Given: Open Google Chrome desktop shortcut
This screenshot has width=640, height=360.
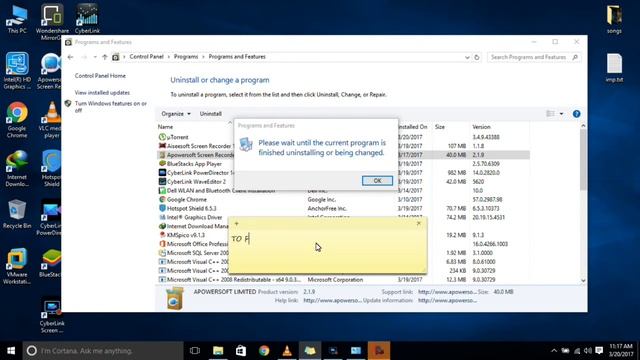Looking at the screenshot, I should 17,120.
